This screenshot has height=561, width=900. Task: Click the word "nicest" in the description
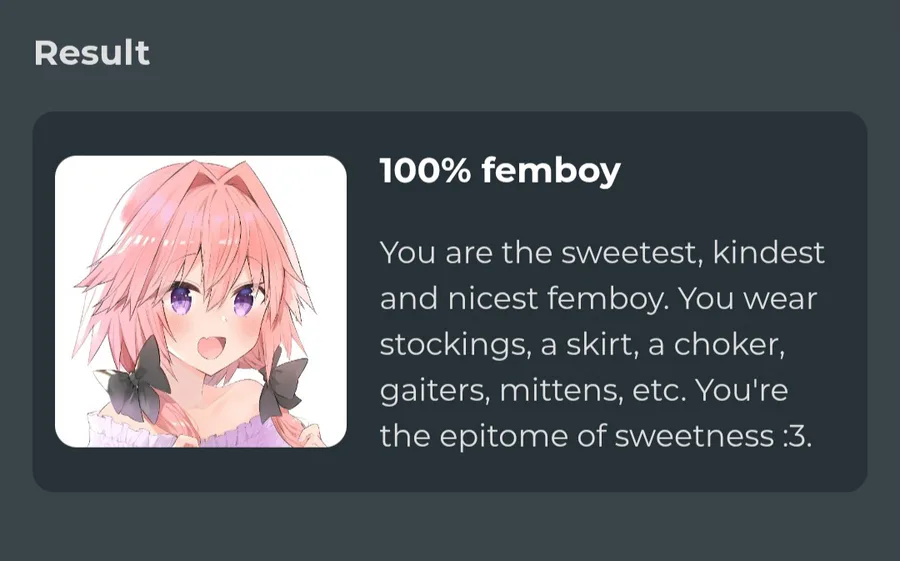click(x=492, y=299)
